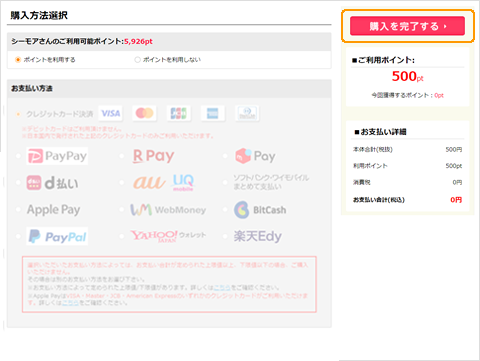
Task: Click the 500pt used points amount
Action: (407, 77)
